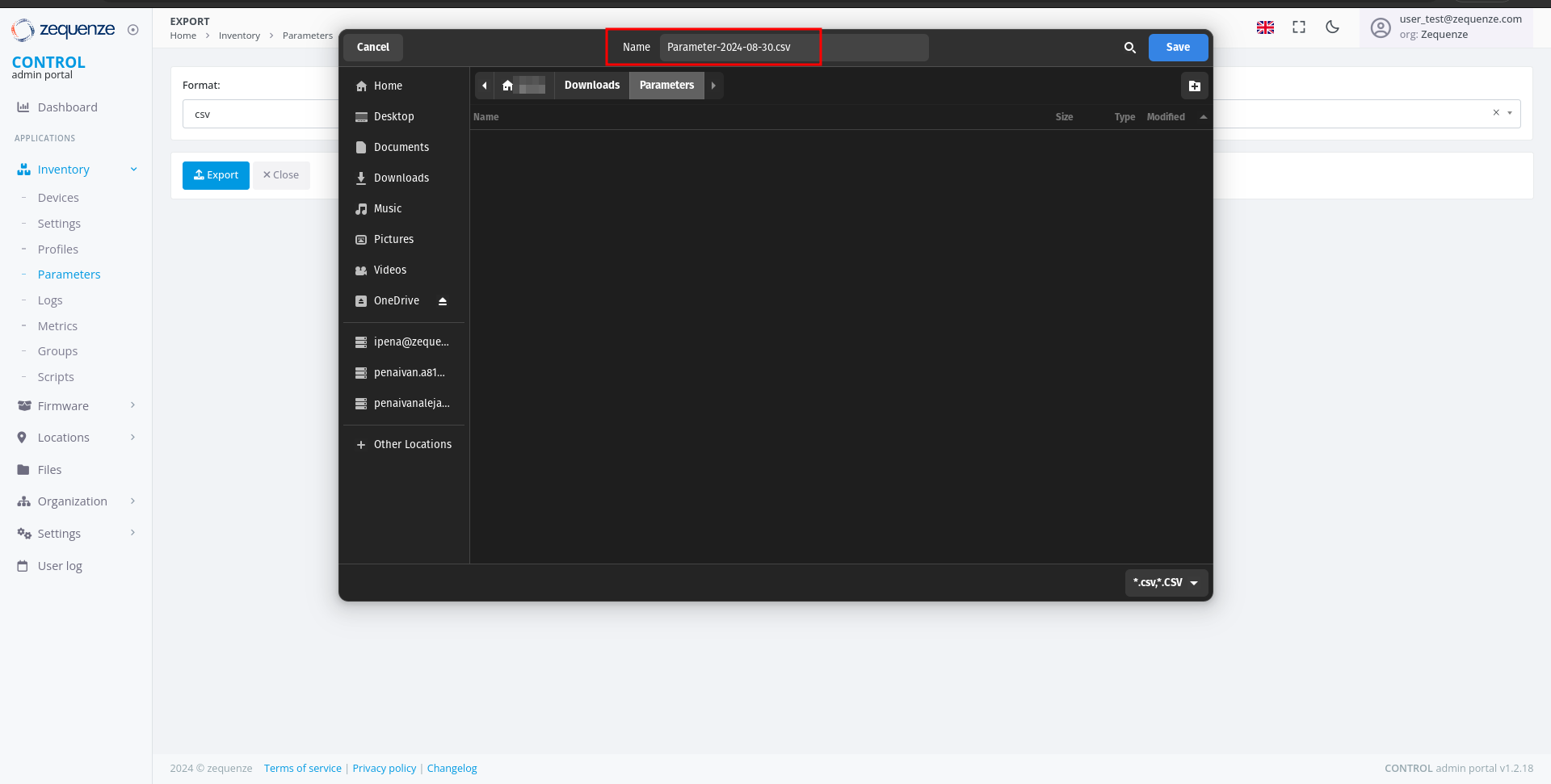
Task: Open the fullscreen view icon
Action: 1299,27
